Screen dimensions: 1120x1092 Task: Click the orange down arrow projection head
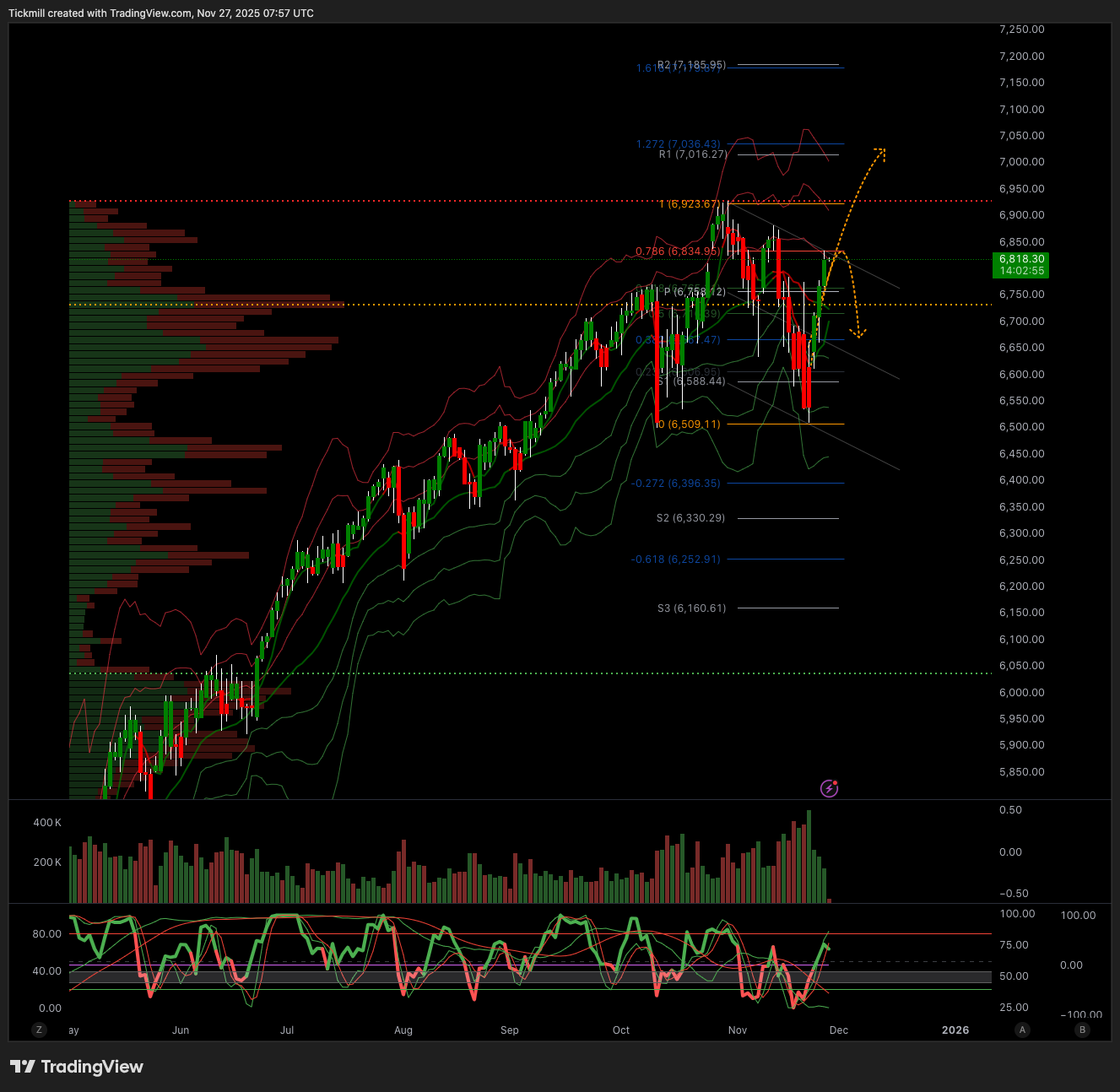point(858,335)
